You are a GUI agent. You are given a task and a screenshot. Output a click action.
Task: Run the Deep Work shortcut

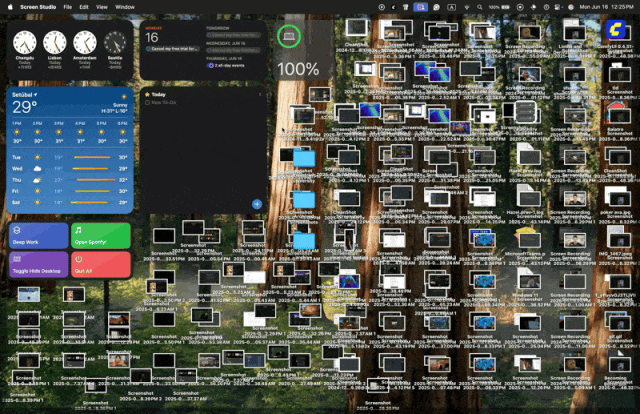coord(39,236)
